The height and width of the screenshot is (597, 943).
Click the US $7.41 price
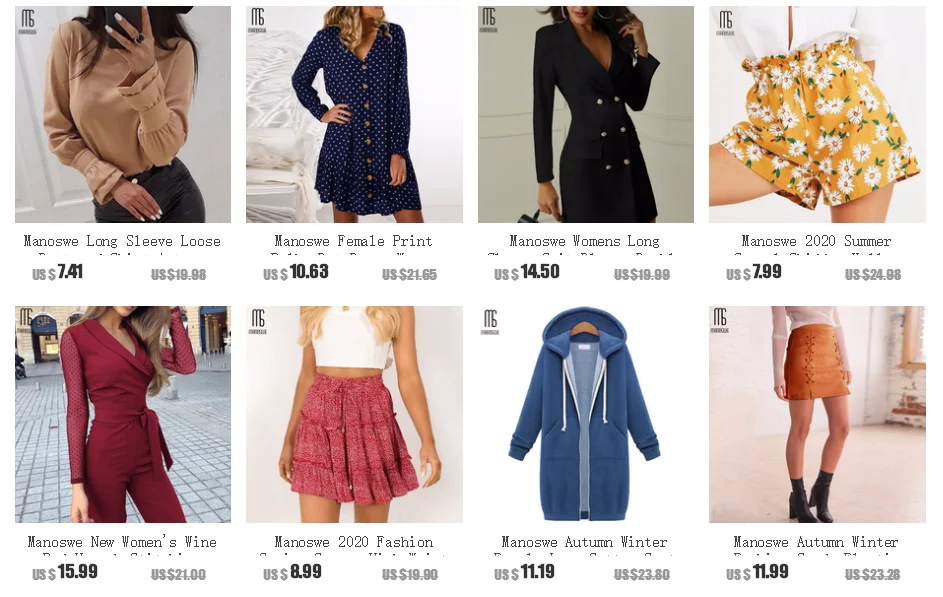click(x=58, y=272)
